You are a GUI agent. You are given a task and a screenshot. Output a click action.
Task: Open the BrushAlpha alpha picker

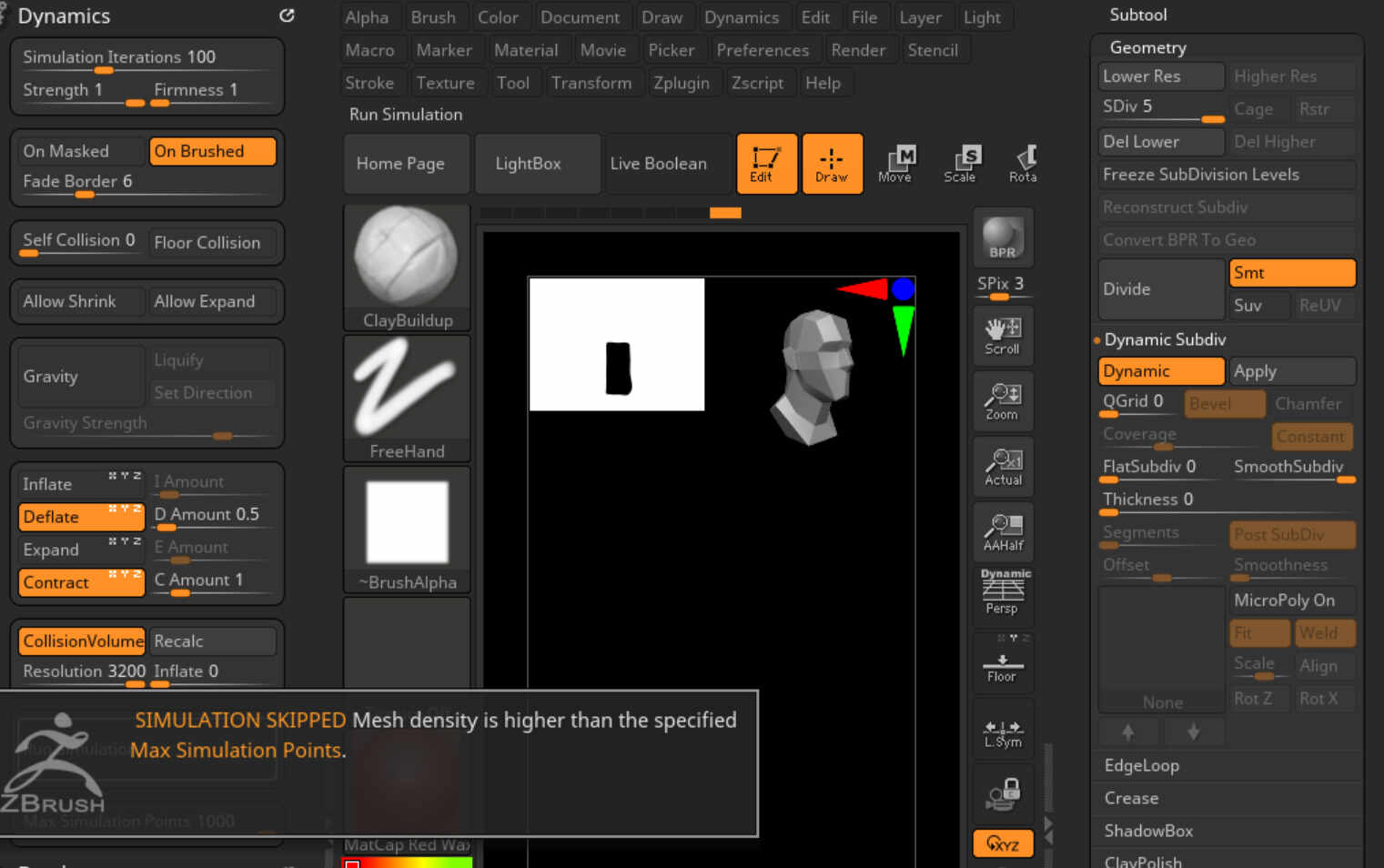(407, 529)
